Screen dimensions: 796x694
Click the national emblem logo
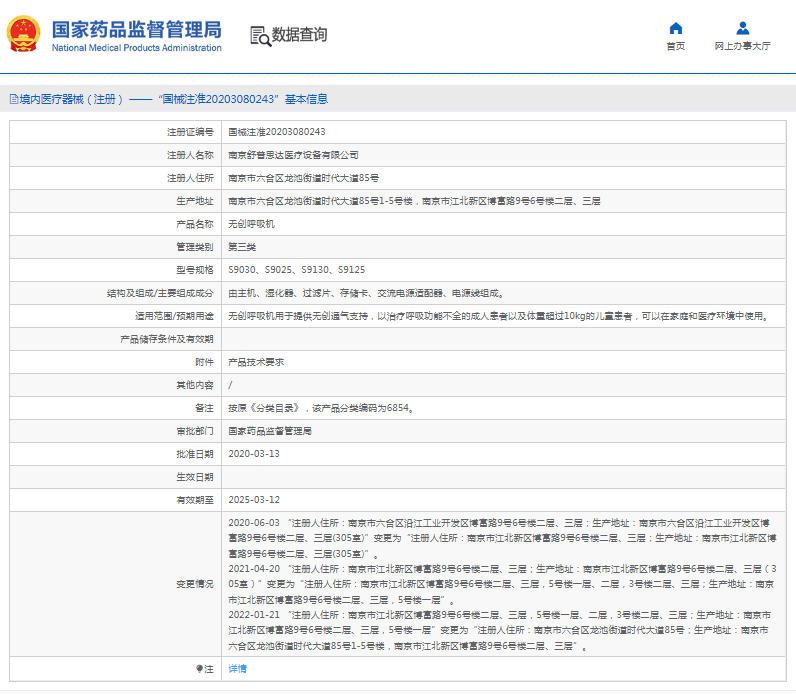[x=22, y=36]
